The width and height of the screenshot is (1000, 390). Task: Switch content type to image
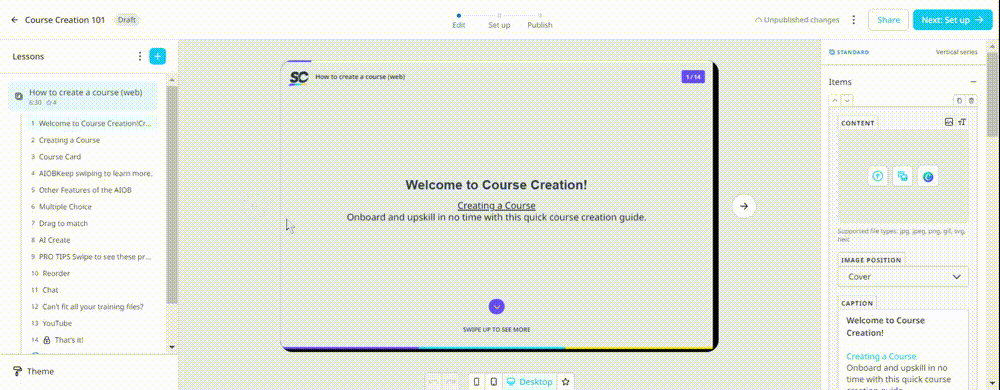point(949,122)
